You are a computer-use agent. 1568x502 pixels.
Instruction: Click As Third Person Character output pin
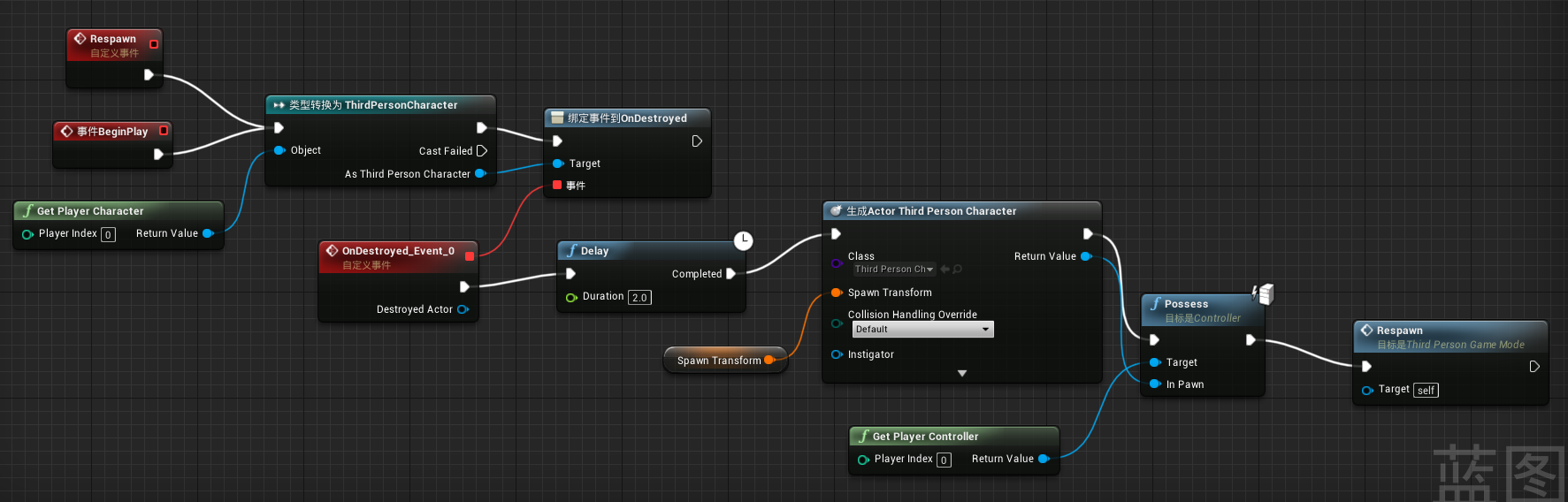coord(481,174)
